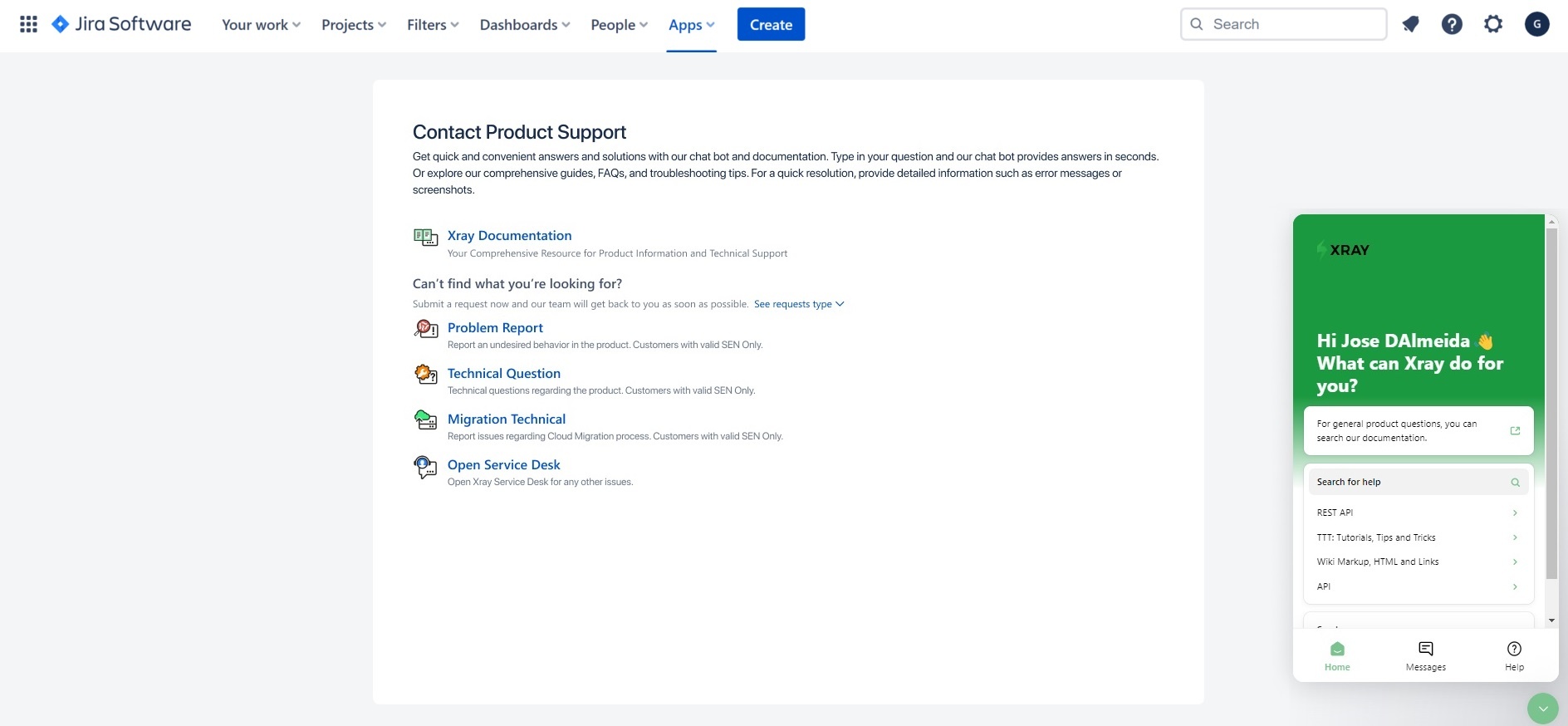Open the Xray Documentation link
This screenshot has height=726, width=1568.
[509, 236]
